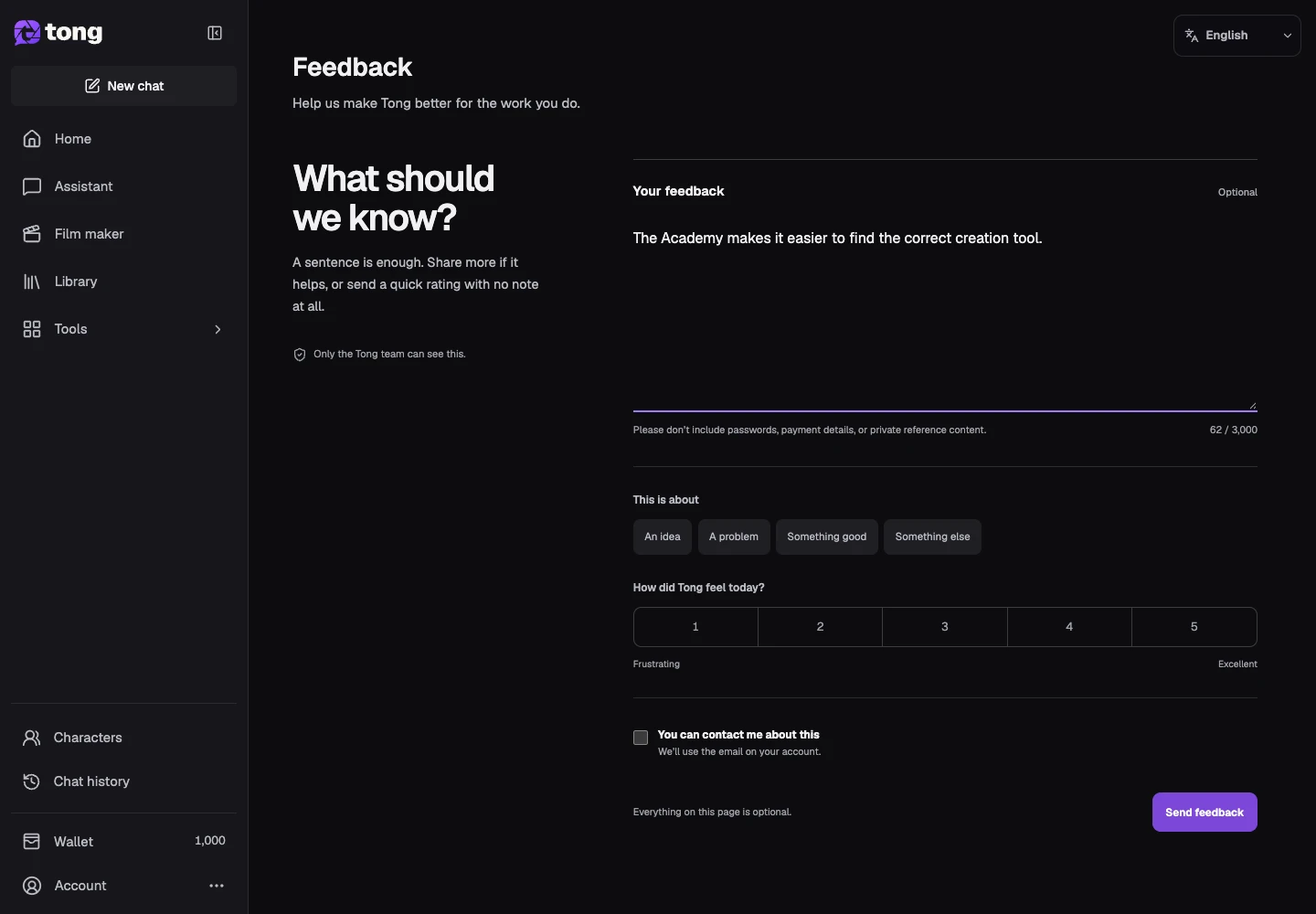
Task: Click the translate icon in language selector
Action: (x=1192, y=36)
